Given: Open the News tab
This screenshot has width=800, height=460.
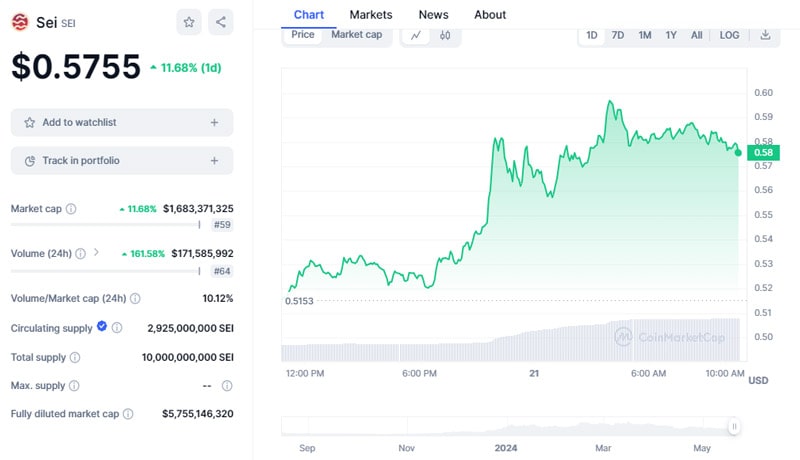Looking at the screenshot, I should (x=433, y=15).
